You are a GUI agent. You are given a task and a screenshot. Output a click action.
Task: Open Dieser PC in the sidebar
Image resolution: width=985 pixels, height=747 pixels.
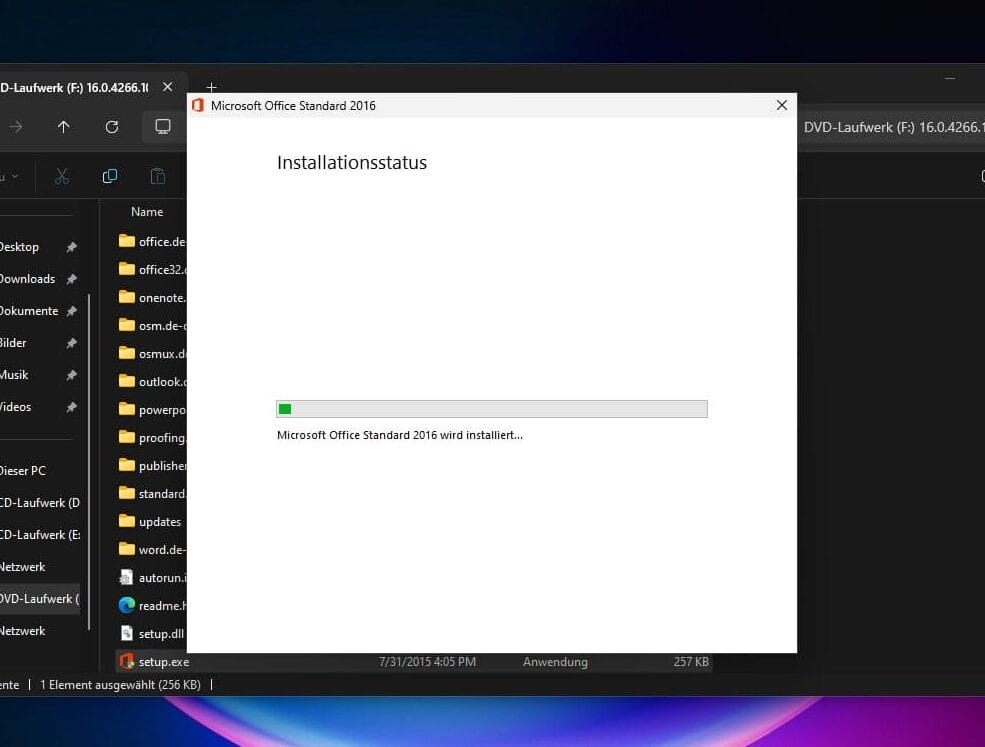click(23, 471)
